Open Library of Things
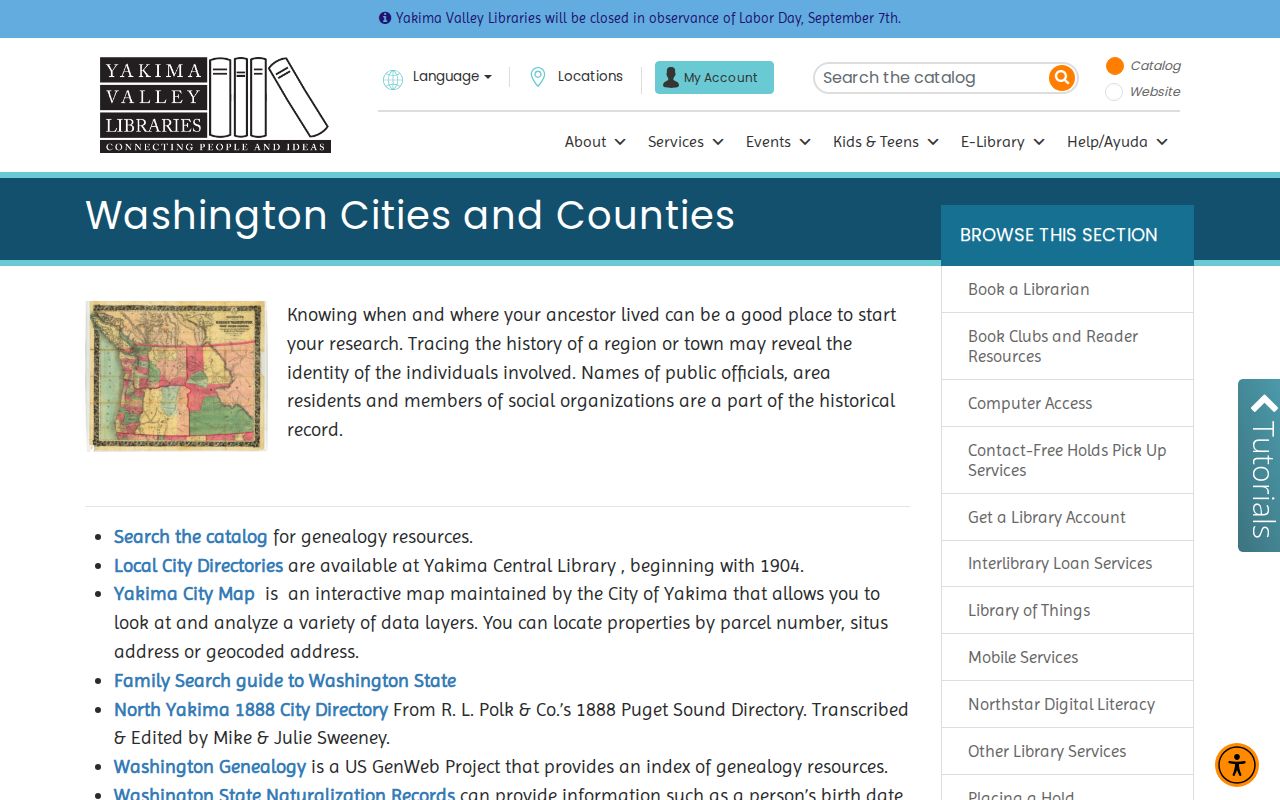 pyautogui.click(x=1067, y=610)
